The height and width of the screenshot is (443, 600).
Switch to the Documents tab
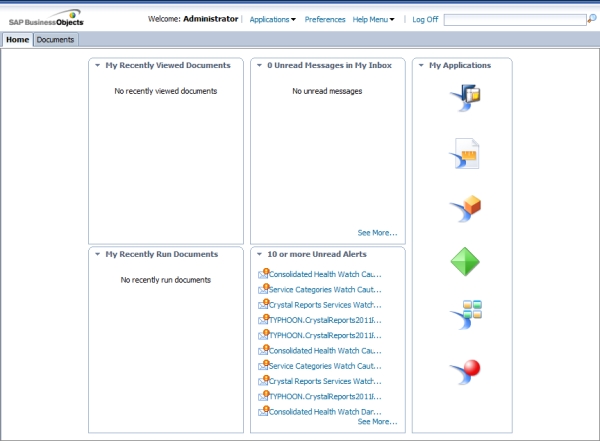[x=55, y=39]
